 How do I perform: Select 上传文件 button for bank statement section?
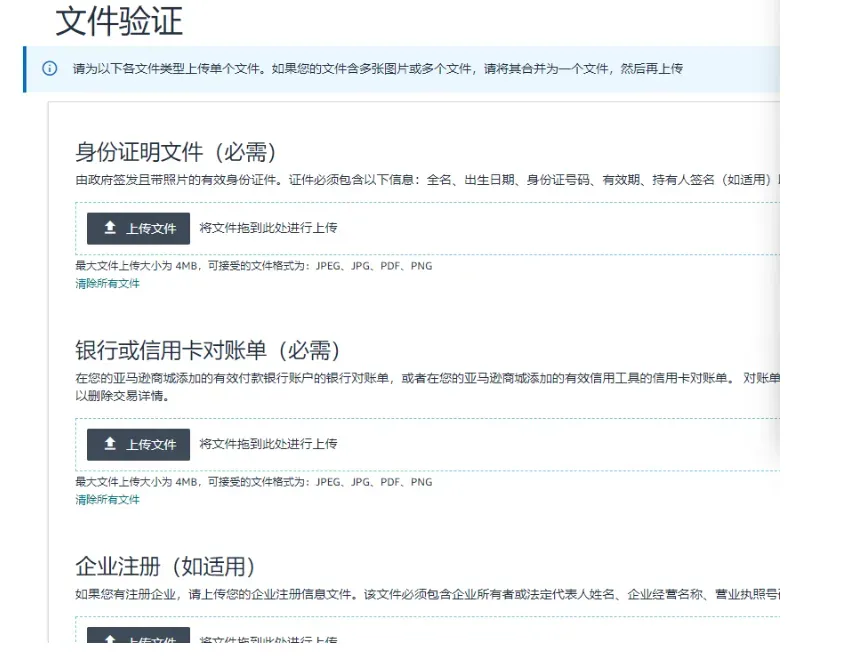[138, 444]
